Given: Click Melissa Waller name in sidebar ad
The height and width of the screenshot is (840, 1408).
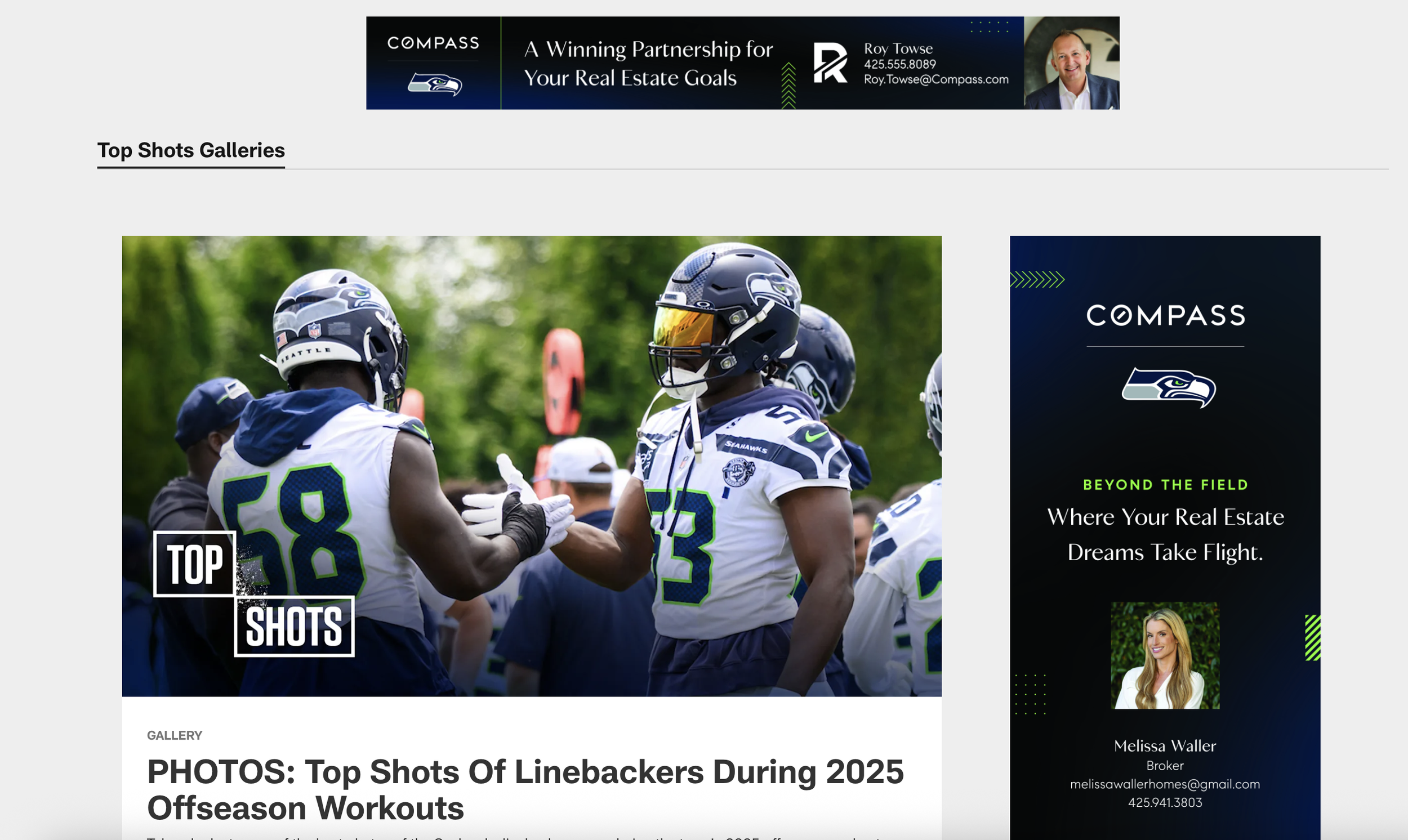Looking at the screenshot, I should (x=1165, y=745).
